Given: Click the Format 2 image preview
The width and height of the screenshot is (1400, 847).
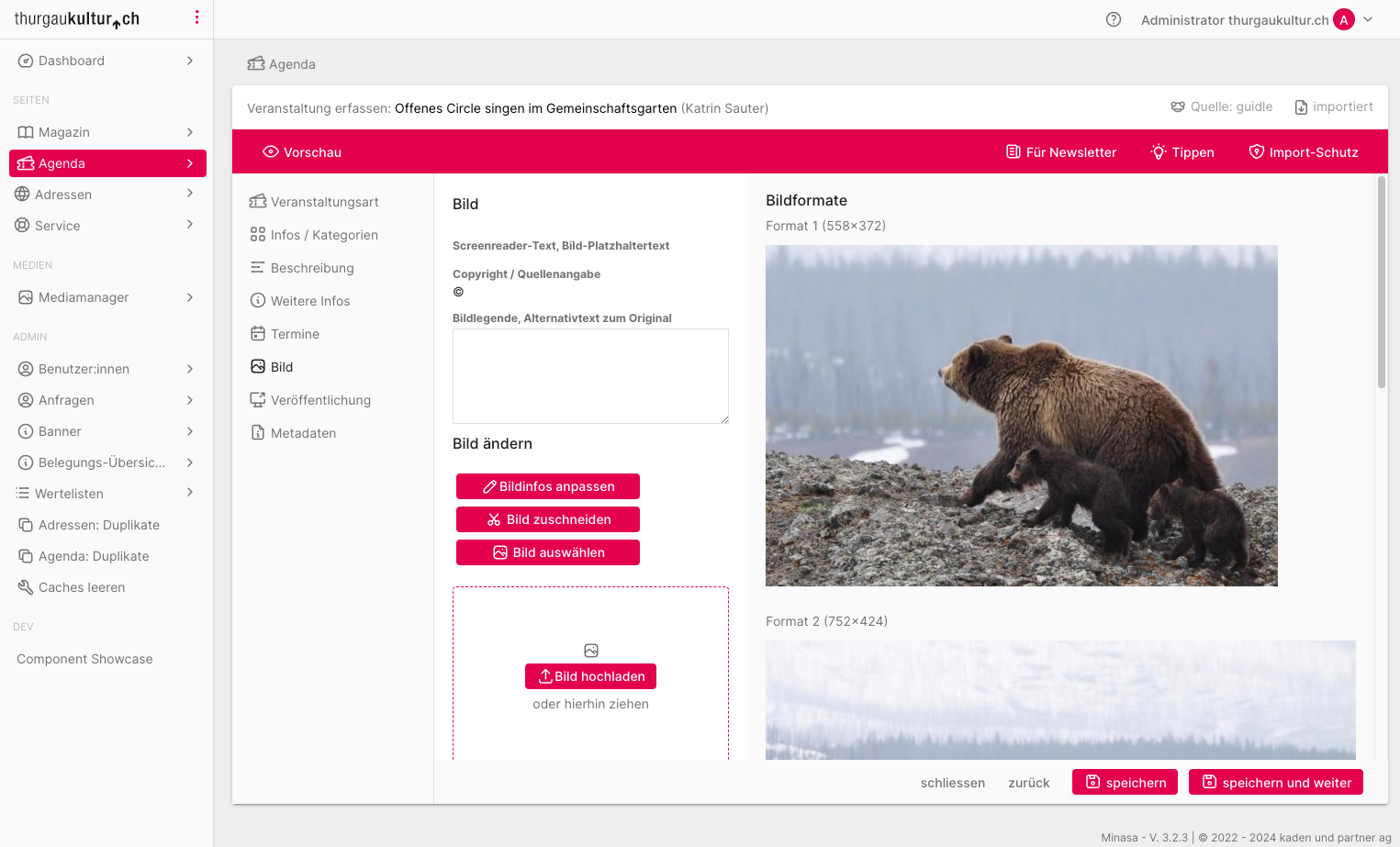Looking at the screenshot, I should (1060, 700).
